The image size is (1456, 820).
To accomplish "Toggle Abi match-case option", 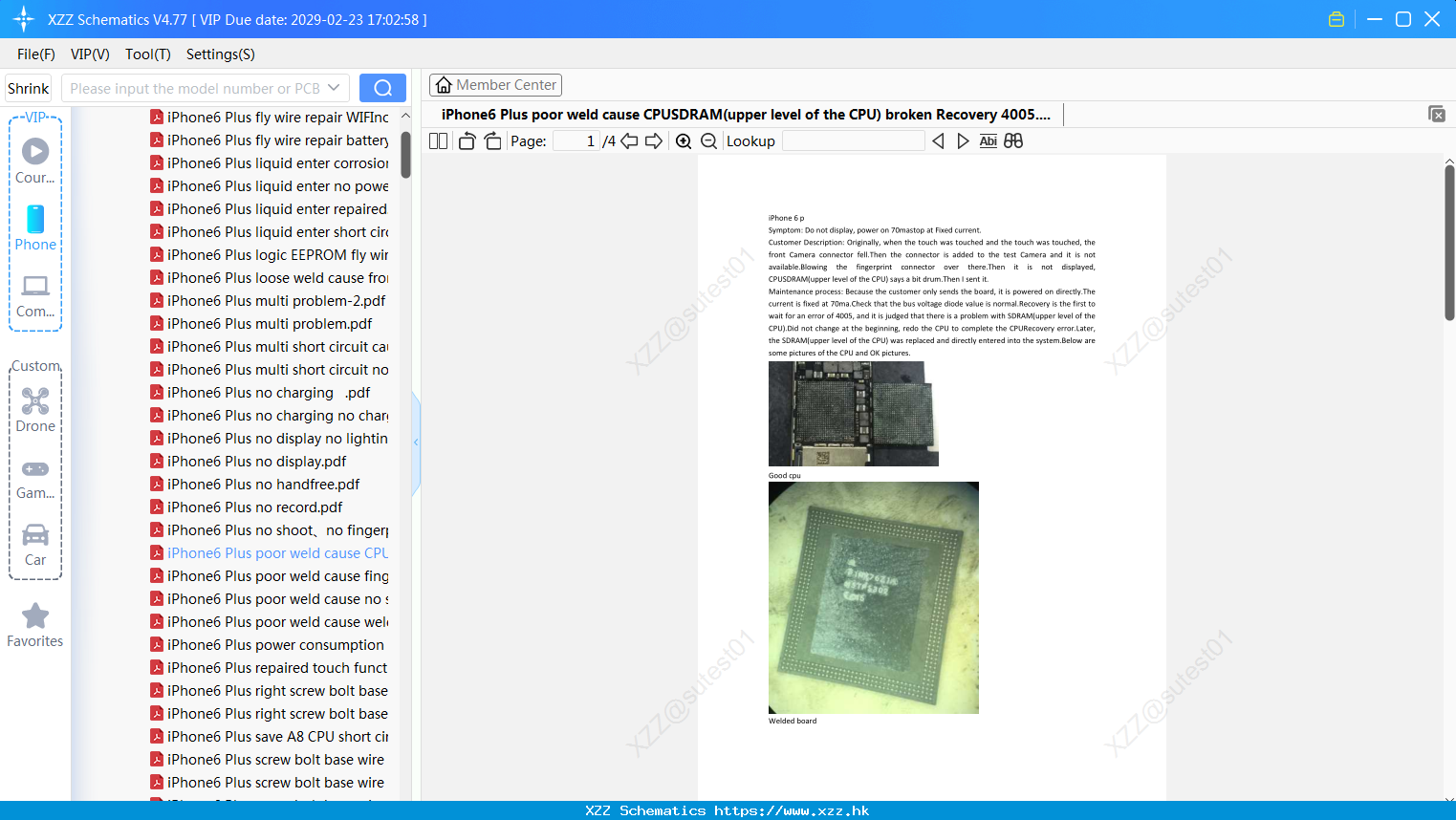I will pos(989,141).
